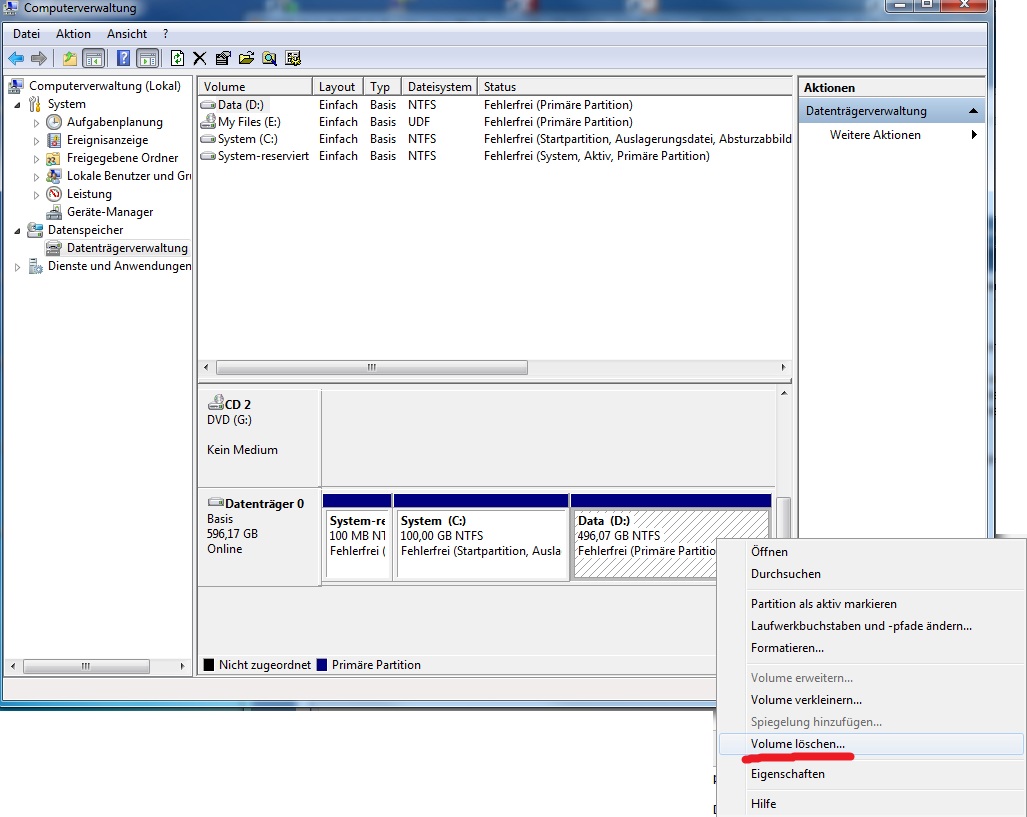This screenshot has width=1027, height=817.
Task: Expand the Freigegebene Ordner branch arrow
Action: pos(36,159)
